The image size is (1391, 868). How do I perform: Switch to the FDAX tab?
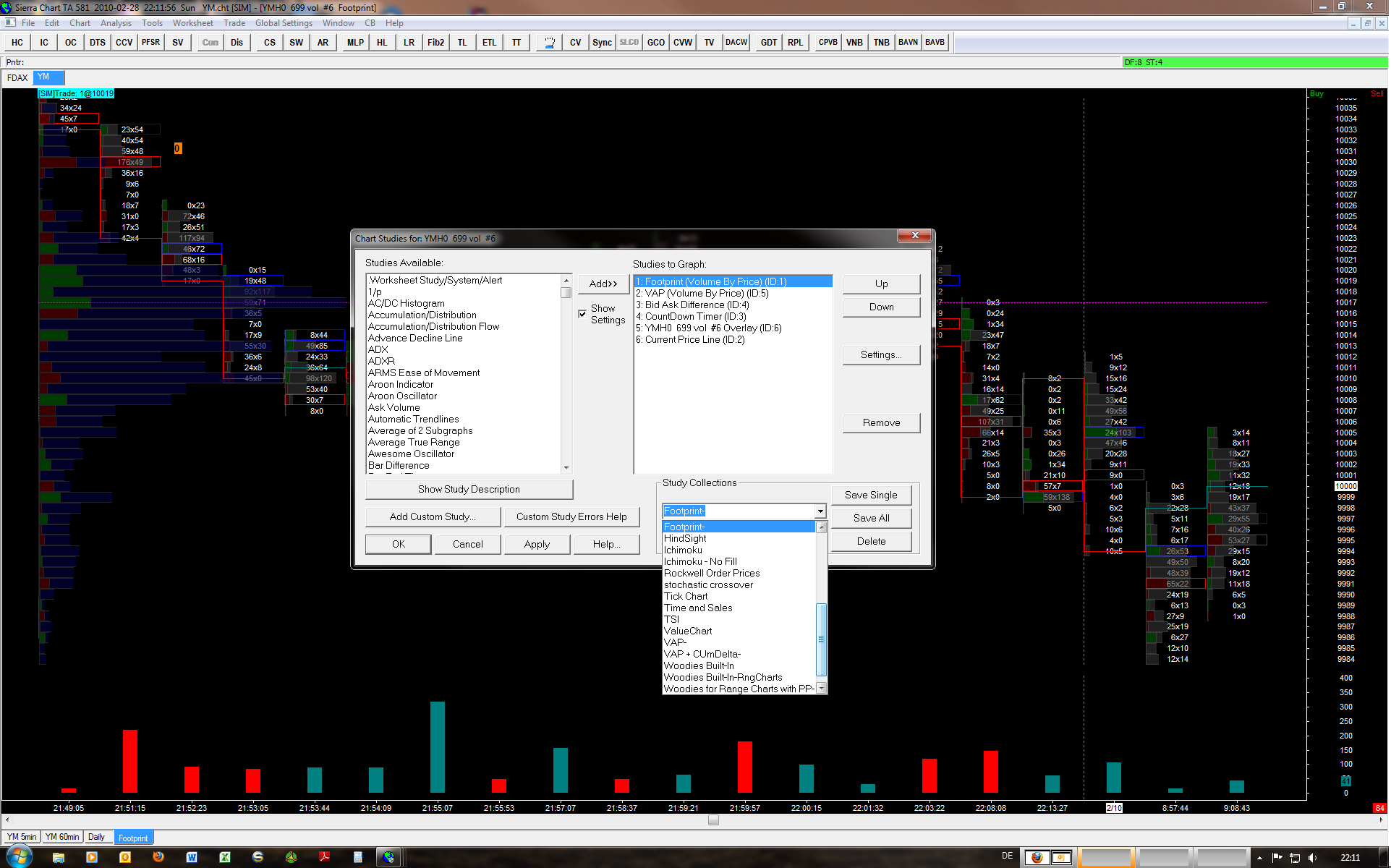pyautogui.click(x=17, y=78)
